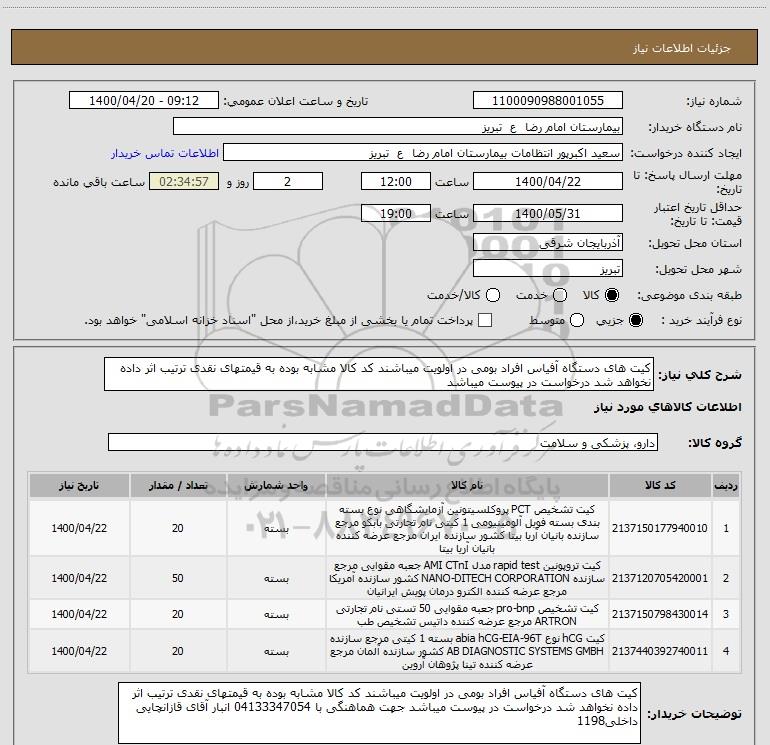The image size is (770, 745).
Task: Click the abia hCG-EIA-96T kit item name
Action: (467, 651)
